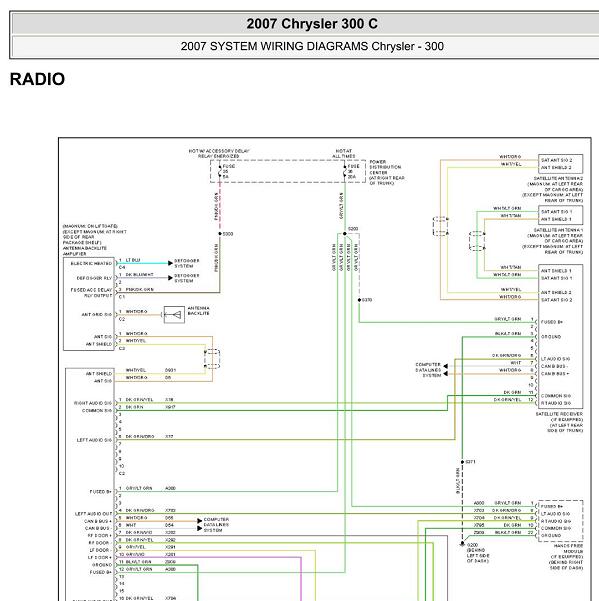Select the 'SATELLITE ANTENNA 2' caption
Image resolution: width=599 pixels, height=601 pixels.
[x=558, y=179]
